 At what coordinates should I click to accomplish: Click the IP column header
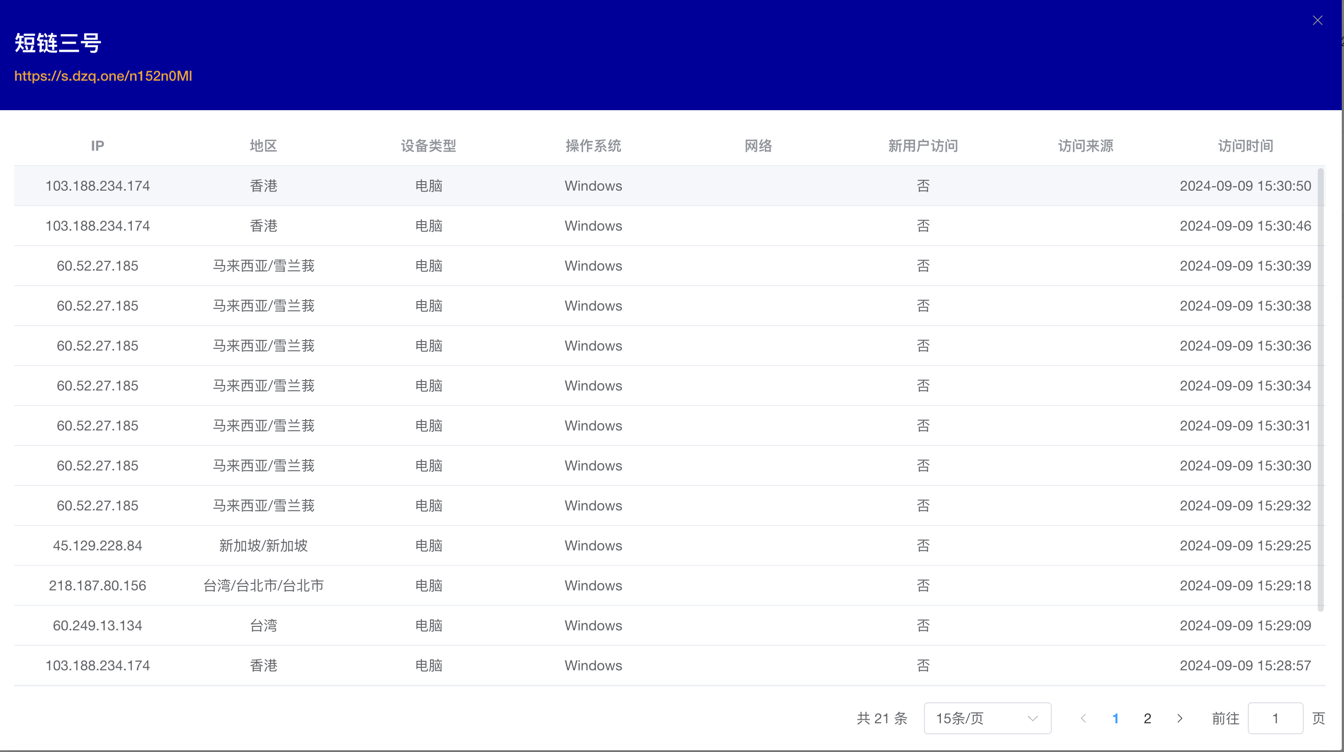tap(97, 146)
